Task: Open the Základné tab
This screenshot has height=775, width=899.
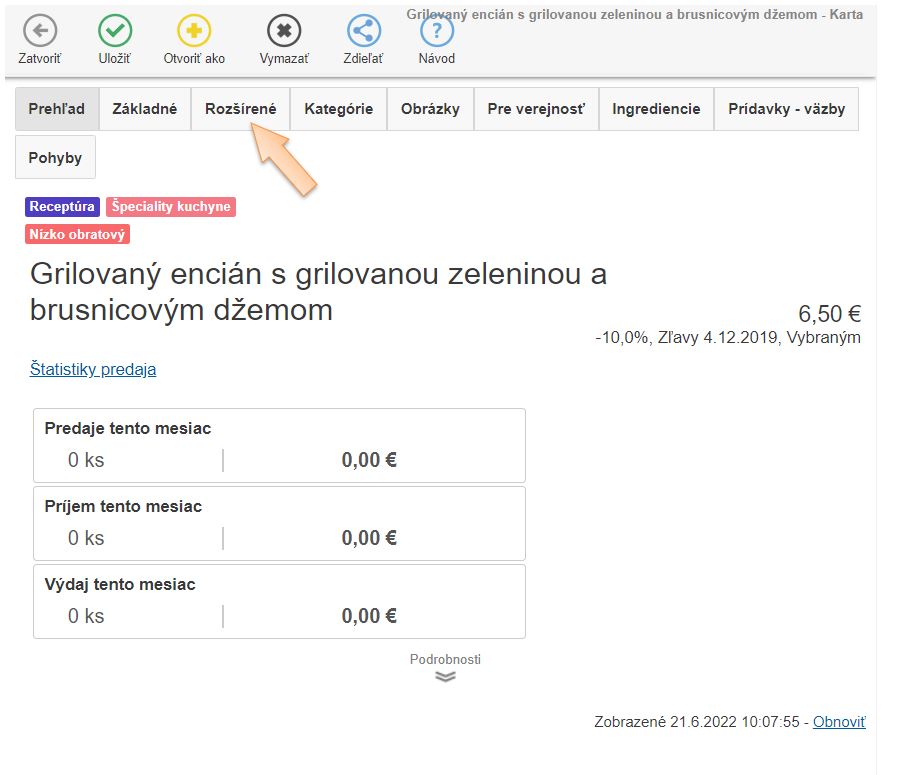Action: (145, 109)
